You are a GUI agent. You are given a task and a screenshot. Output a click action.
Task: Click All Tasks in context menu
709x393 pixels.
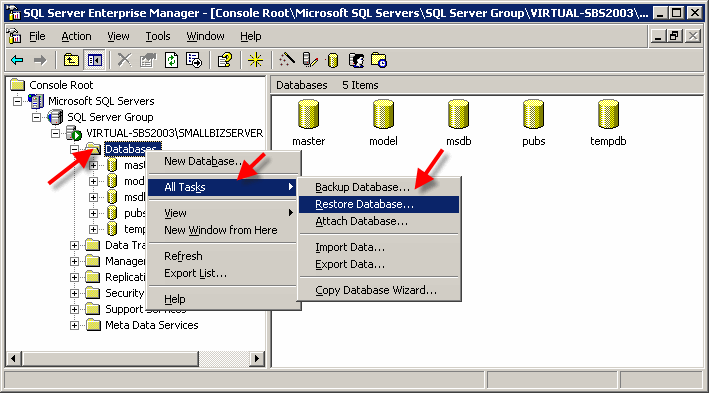click(223, 187)
